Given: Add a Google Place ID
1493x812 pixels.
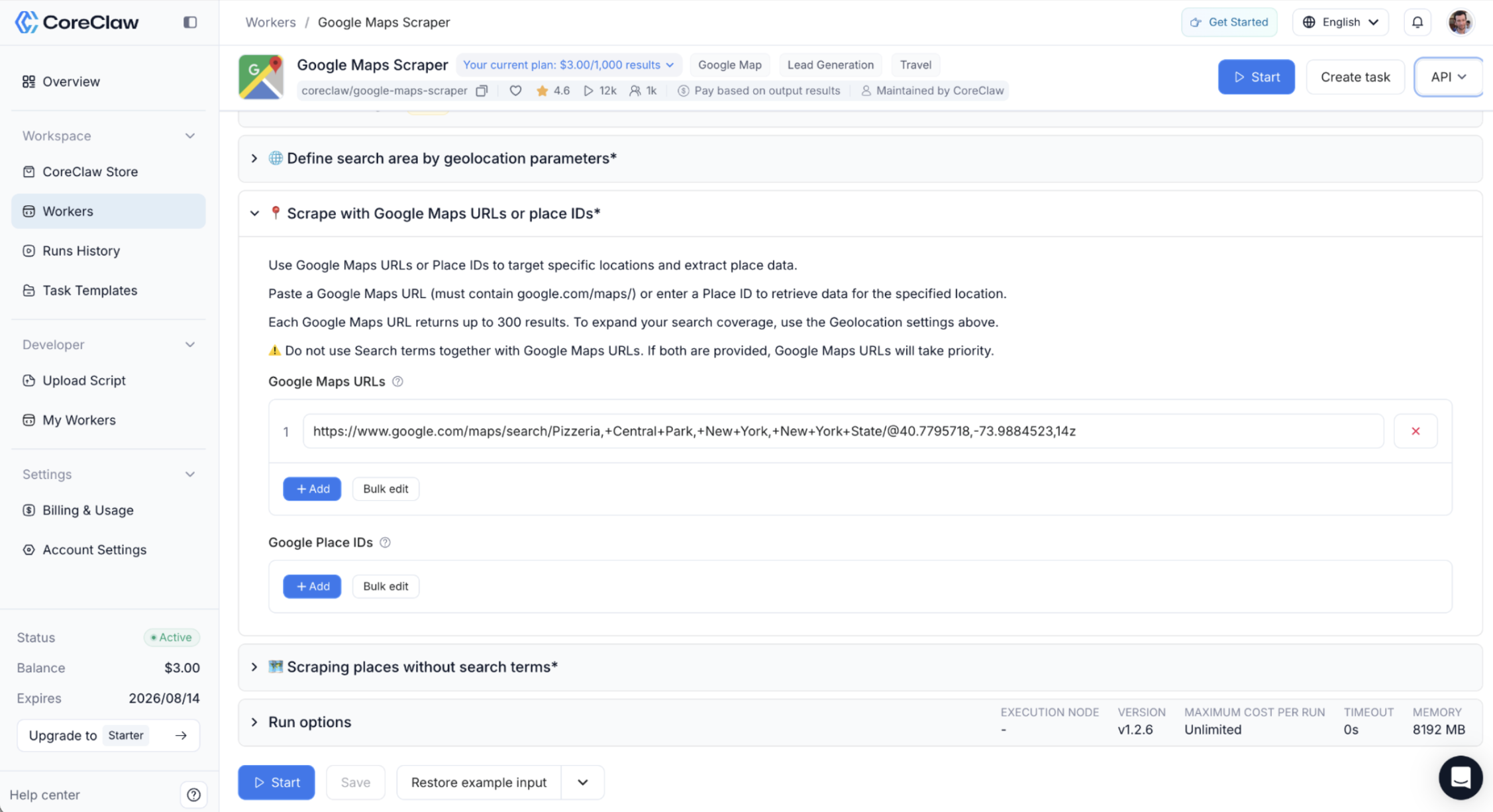Looking at the screenshot, I should [x=312, y=586].
